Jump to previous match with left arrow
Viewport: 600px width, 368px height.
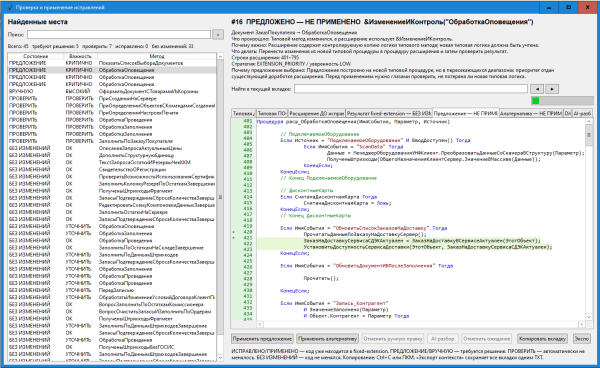(537, 89)
